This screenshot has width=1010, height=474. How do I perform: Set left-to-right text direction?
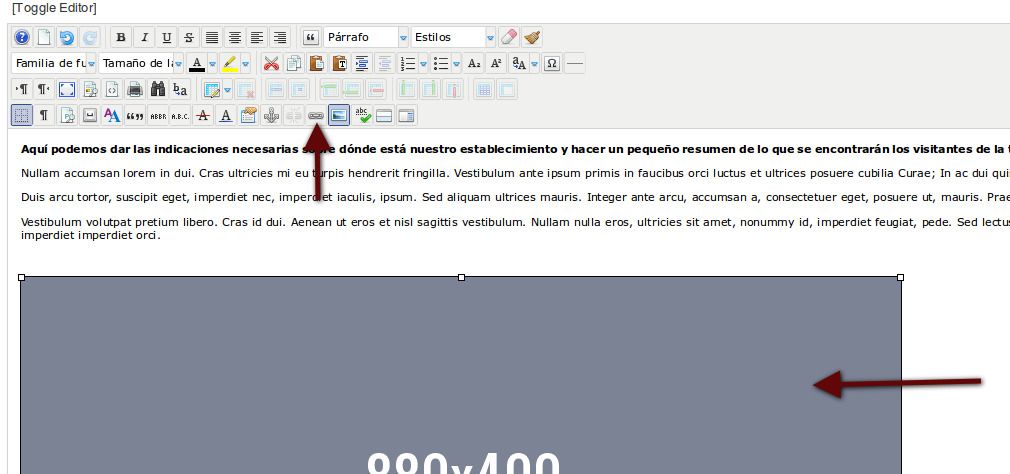[x=22, y=89]
